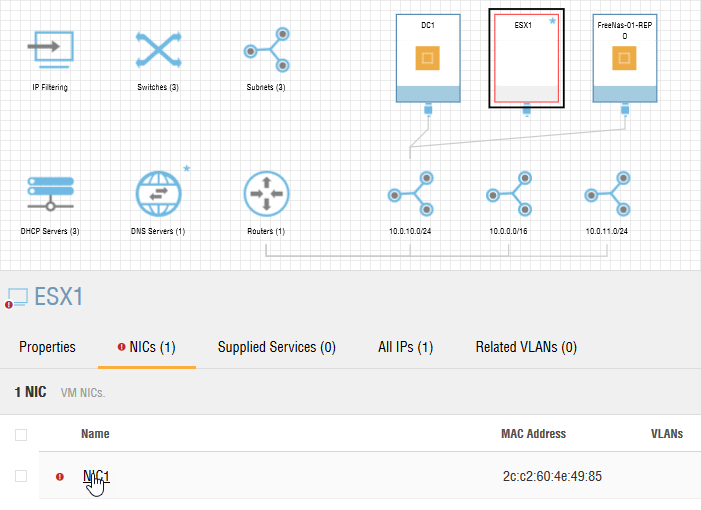This screenshot has width=701, height=510.
Task: Sort by the MAC Address column header
Action: click(x=533, y=434)
